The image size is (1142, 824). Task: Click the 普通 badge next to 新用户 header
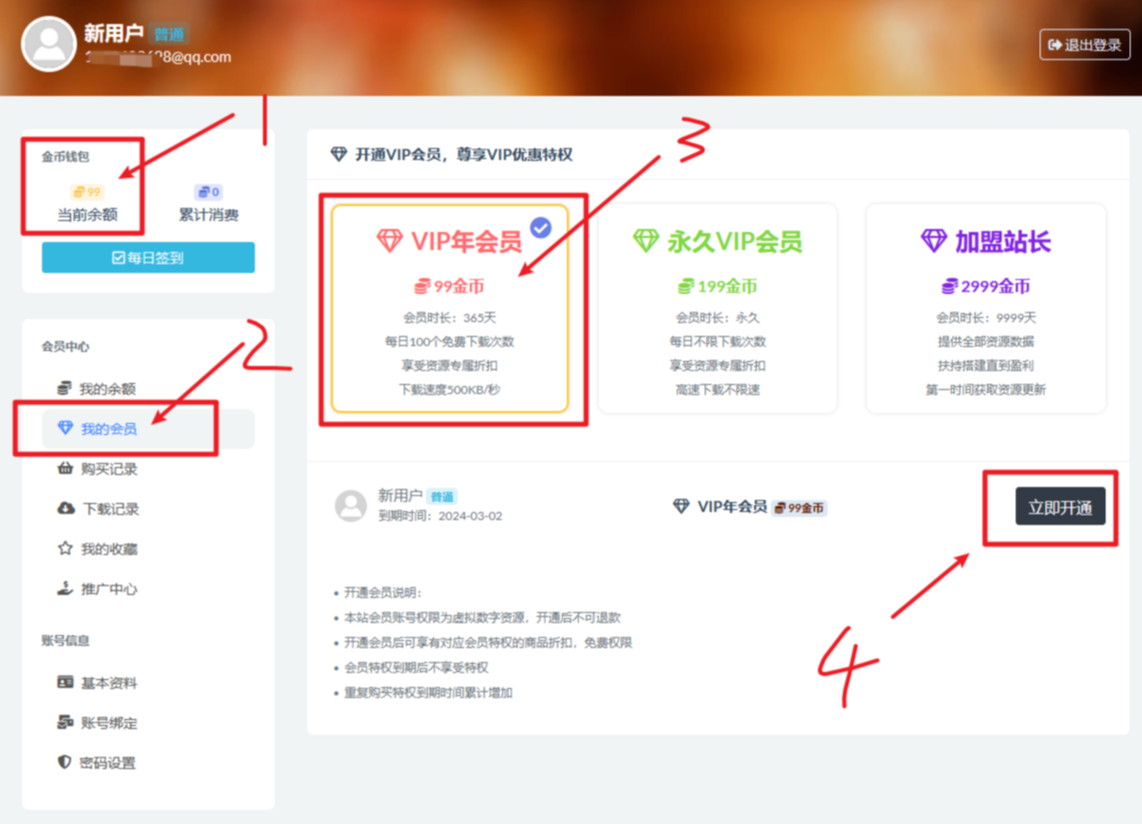click(x=168, y=35)
